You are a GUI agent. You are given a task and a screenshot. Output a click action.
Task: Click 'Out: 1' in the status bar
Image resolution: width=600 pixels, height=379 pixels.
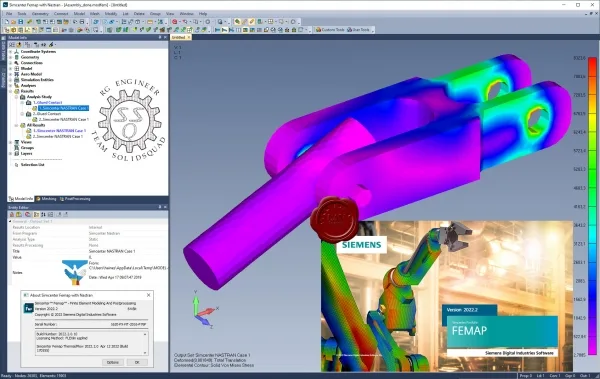point(585,376)
